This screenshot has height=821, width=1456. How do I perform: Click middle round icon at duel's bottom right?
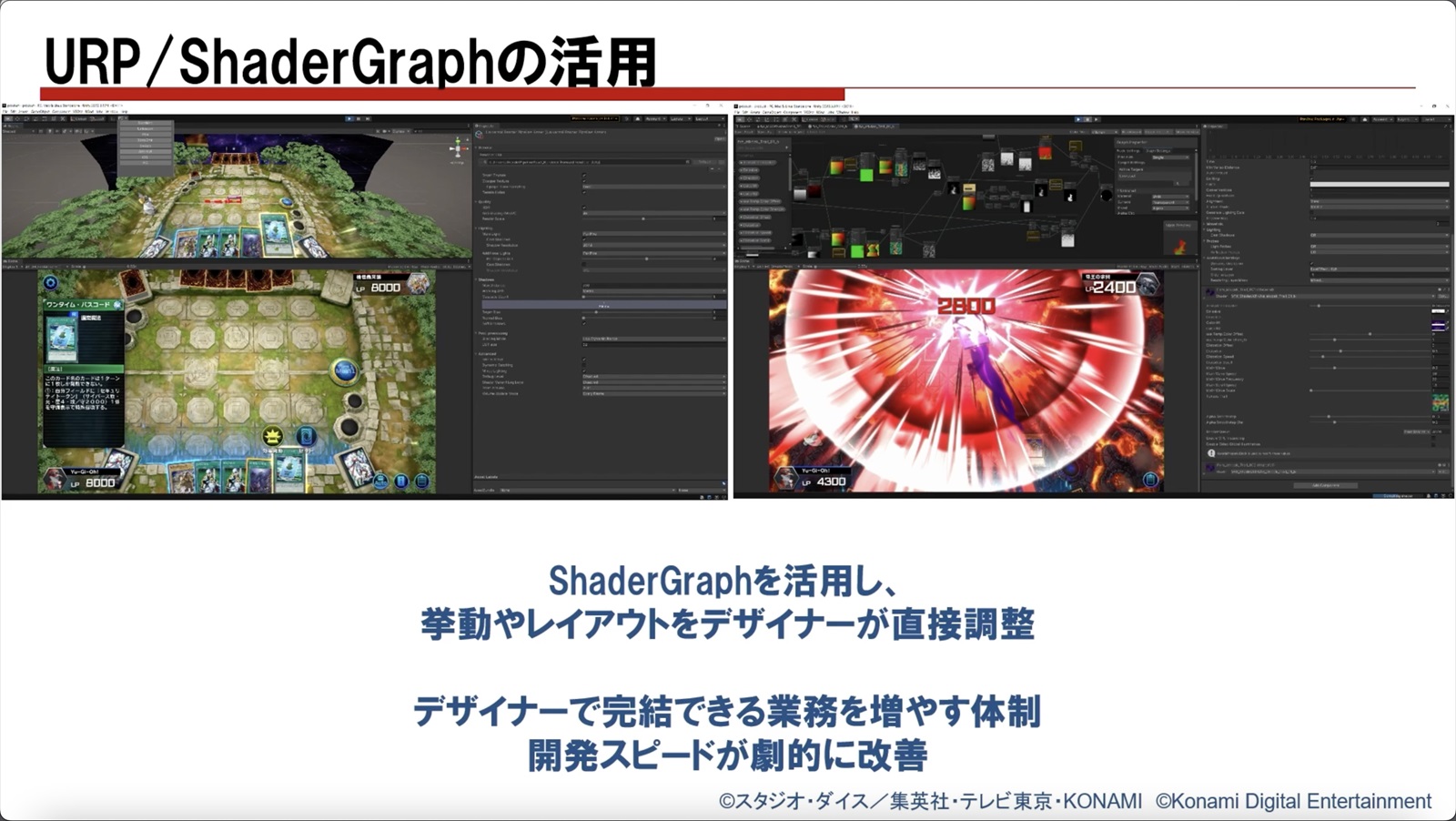401,481
